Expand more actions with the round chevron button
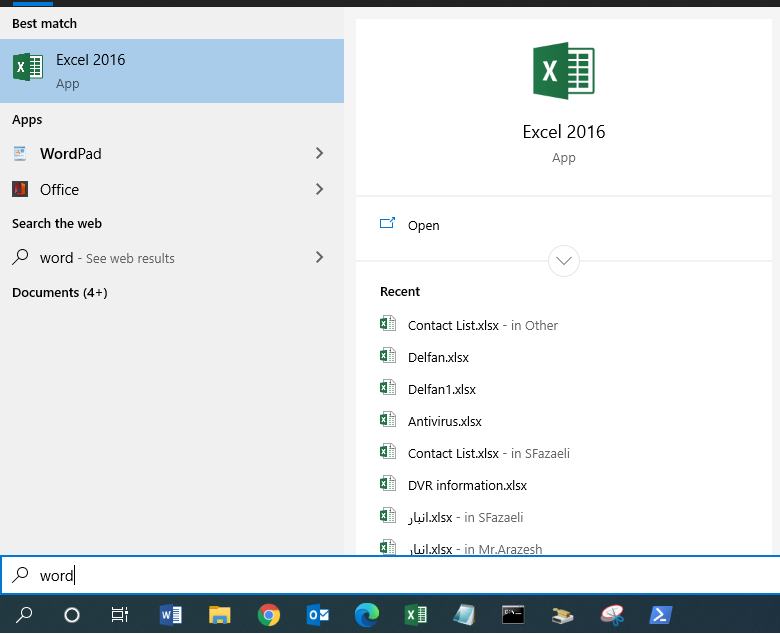The height and width of the screenshot is (634, 780). (564, 261)
